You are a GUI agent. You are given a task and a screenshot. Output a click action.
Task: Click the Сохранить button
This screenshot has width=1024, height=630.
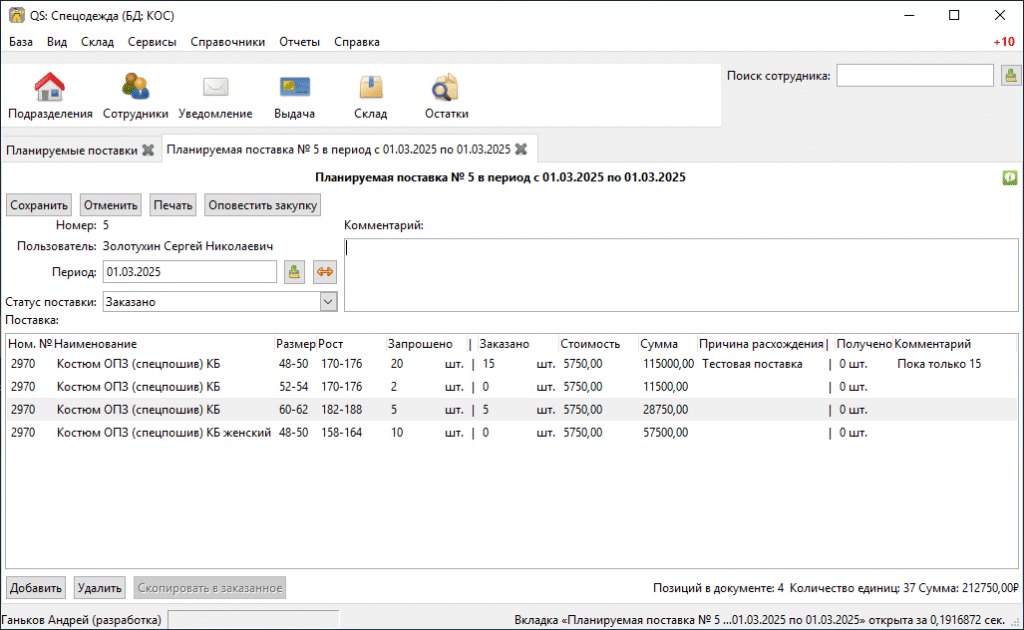[x=39, y=205]
